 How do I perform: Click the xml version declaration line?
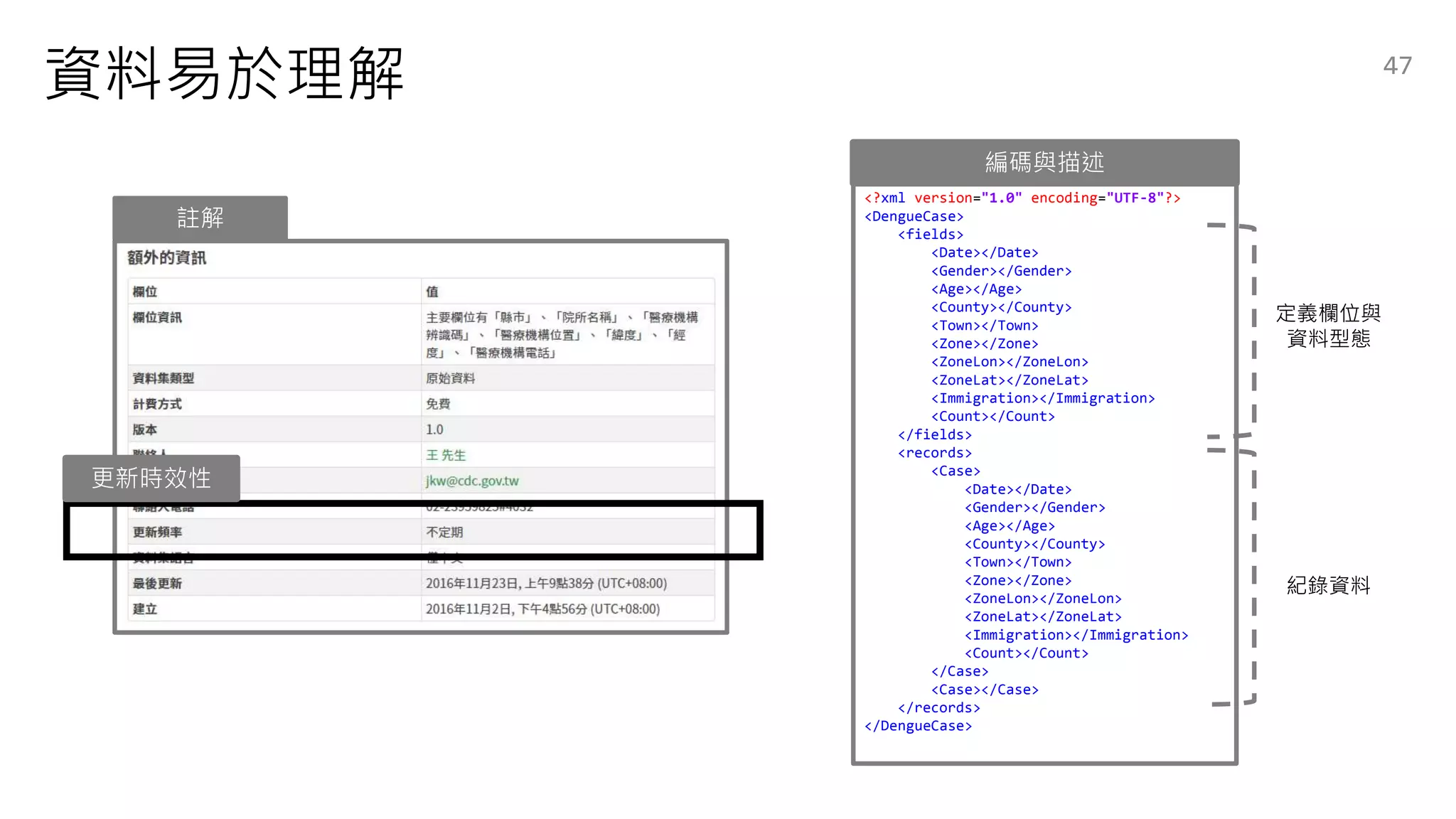[x=1022, y=198]
